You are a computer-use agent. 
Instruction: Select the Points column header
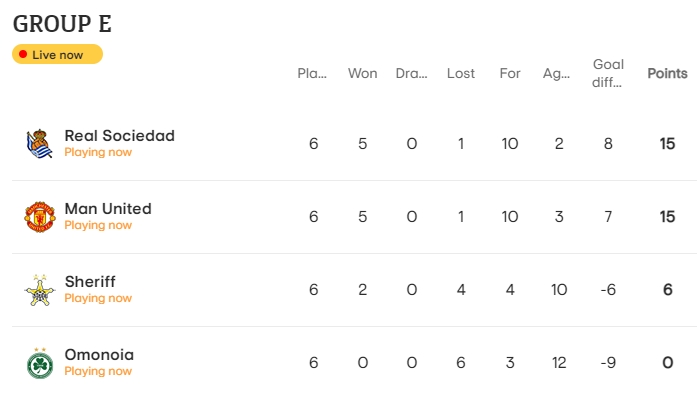click(x=667, y=73)
